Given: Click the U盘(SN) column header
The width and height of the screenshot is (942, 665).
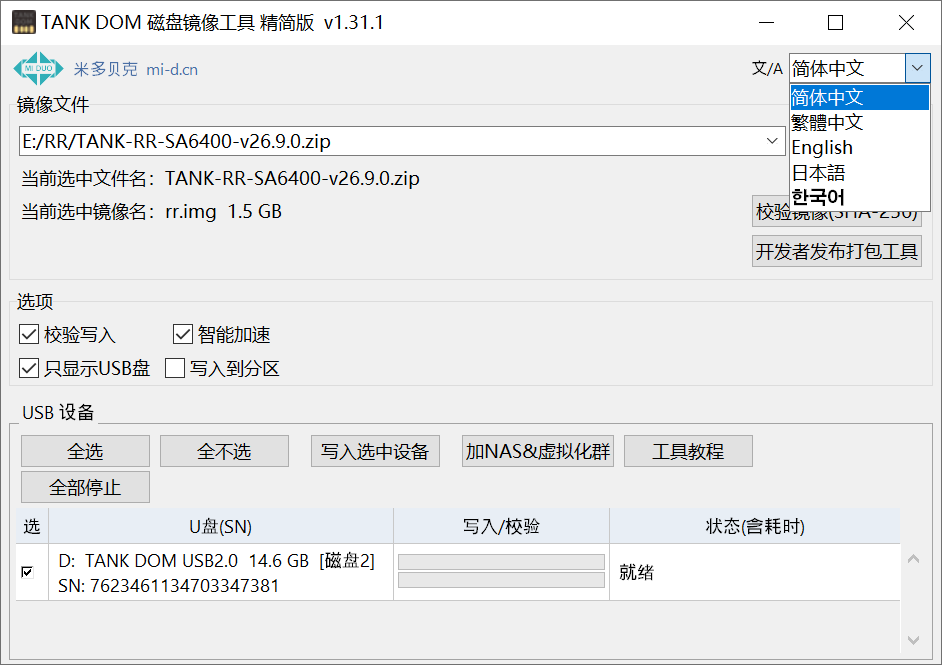Looking at the screenshot, I should (220, 526).
